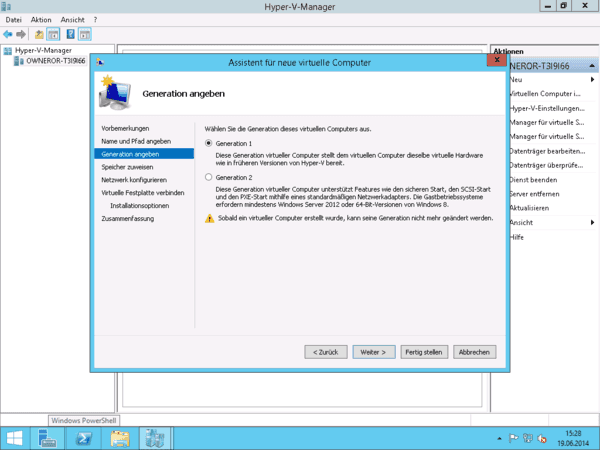Click Aktualisieren in Aktionen pane
This screenshot has width=600, height=450.
coord(530,208)
